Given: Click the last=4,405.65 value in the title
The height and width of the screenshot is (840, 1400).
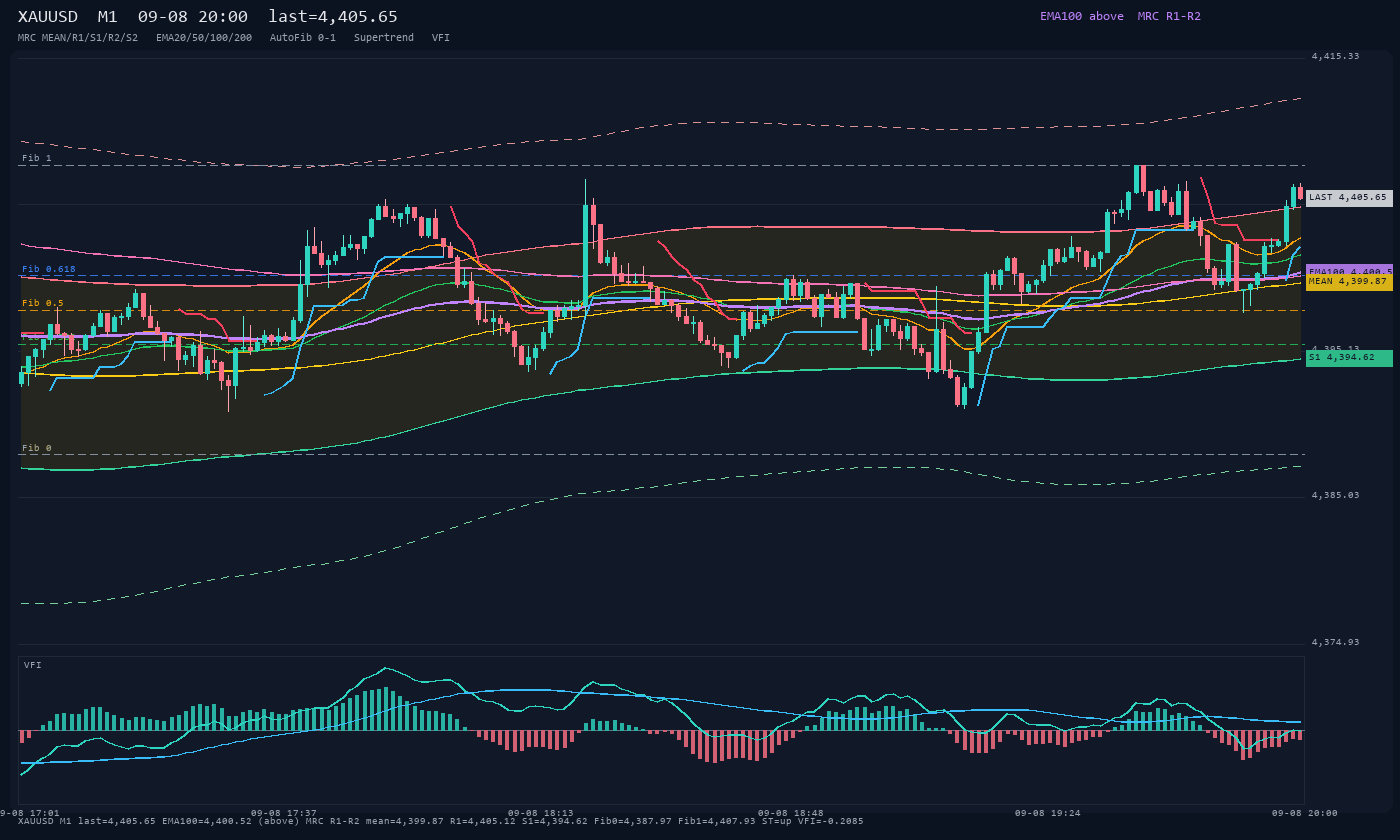Looking at the screenshot, I should tap(333, 17).
